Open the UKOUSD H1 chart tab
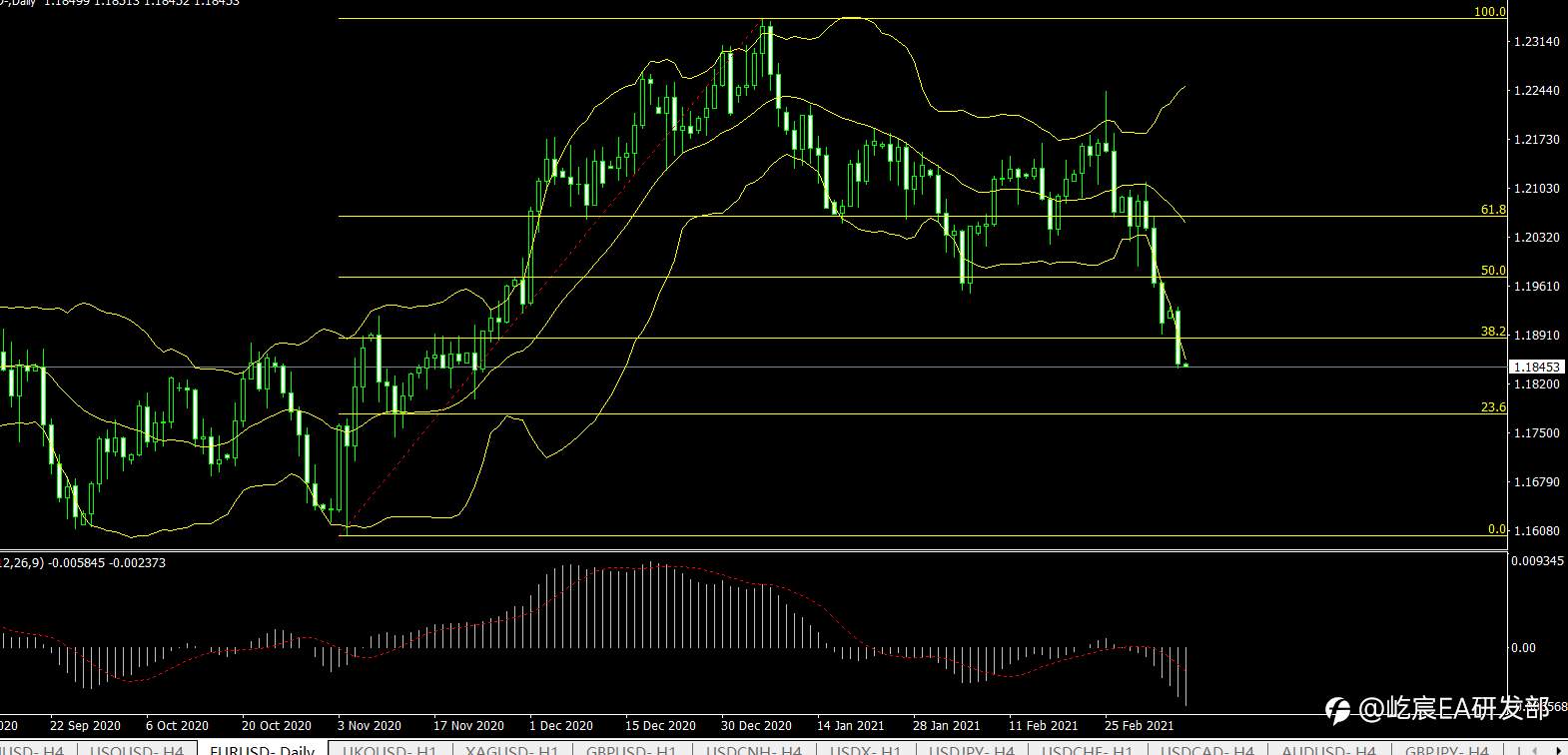Image resolution: width=1568 pixels, height=755 pixels. [390, 749]
